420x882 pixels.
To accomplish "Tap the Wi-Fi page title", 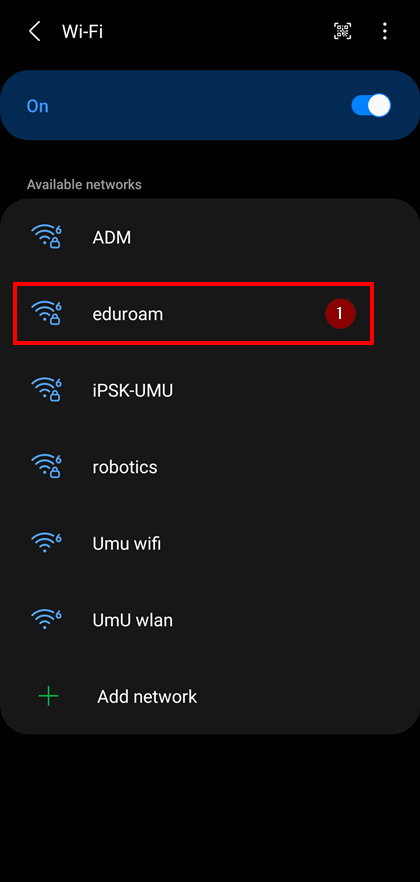I will coord(82,32).
